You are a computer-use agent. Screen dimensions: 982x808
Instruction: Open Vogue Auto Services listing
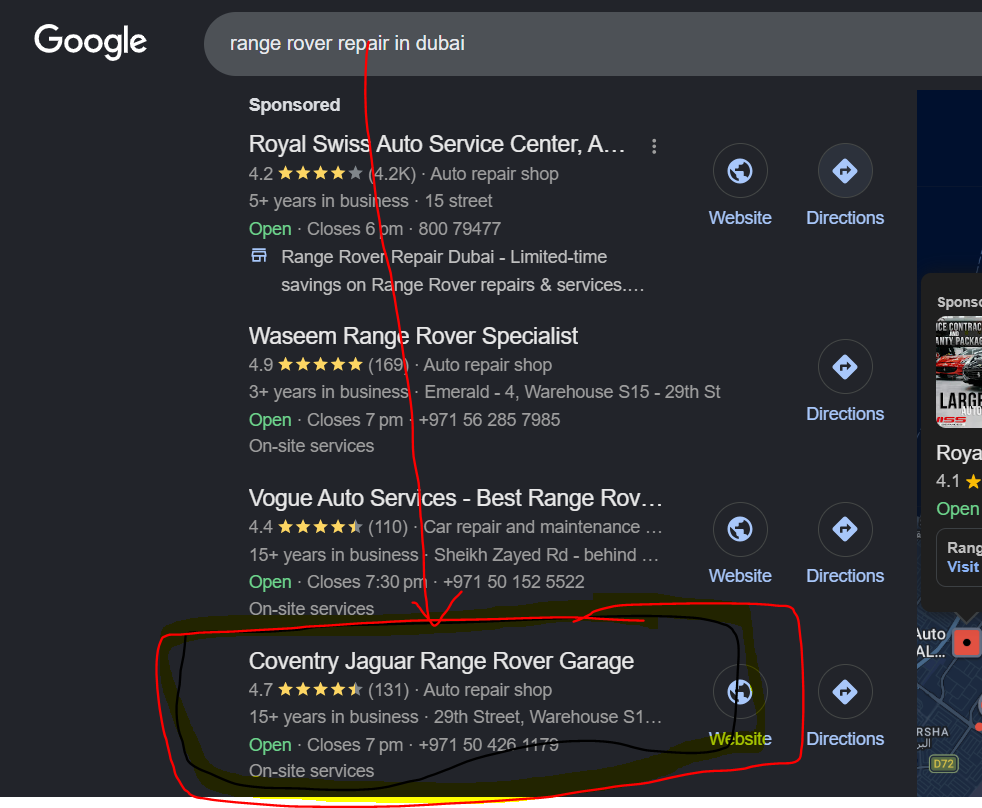tap(455, 498)
